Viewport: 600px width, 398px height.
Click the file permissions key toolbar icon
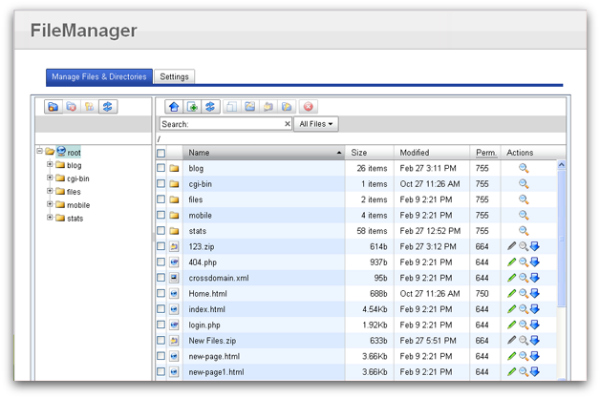click(x=287, y=107)
